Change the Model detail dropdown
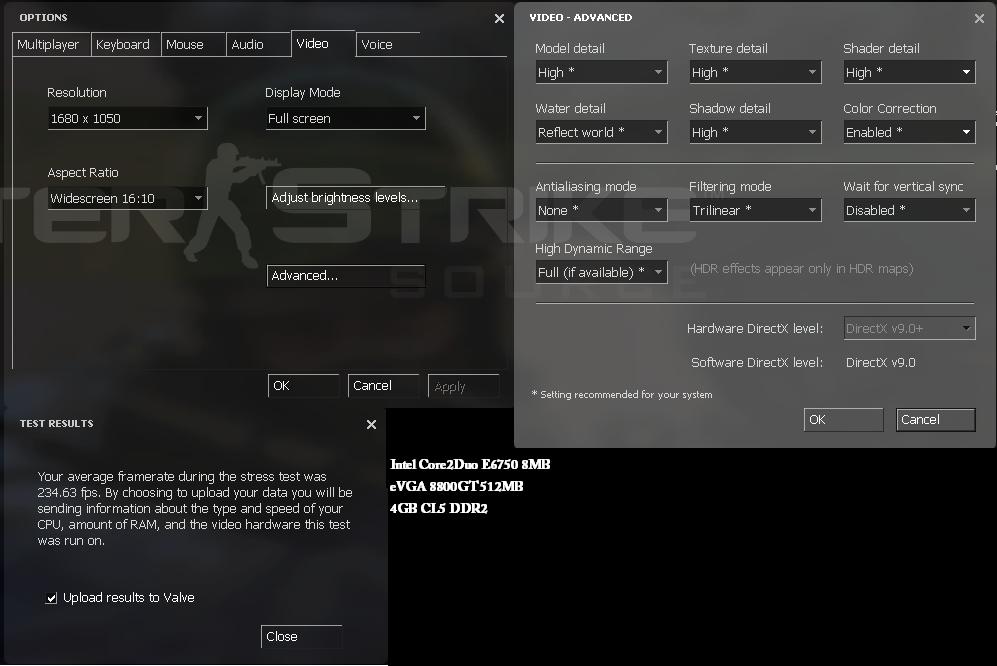 [601, 72]
